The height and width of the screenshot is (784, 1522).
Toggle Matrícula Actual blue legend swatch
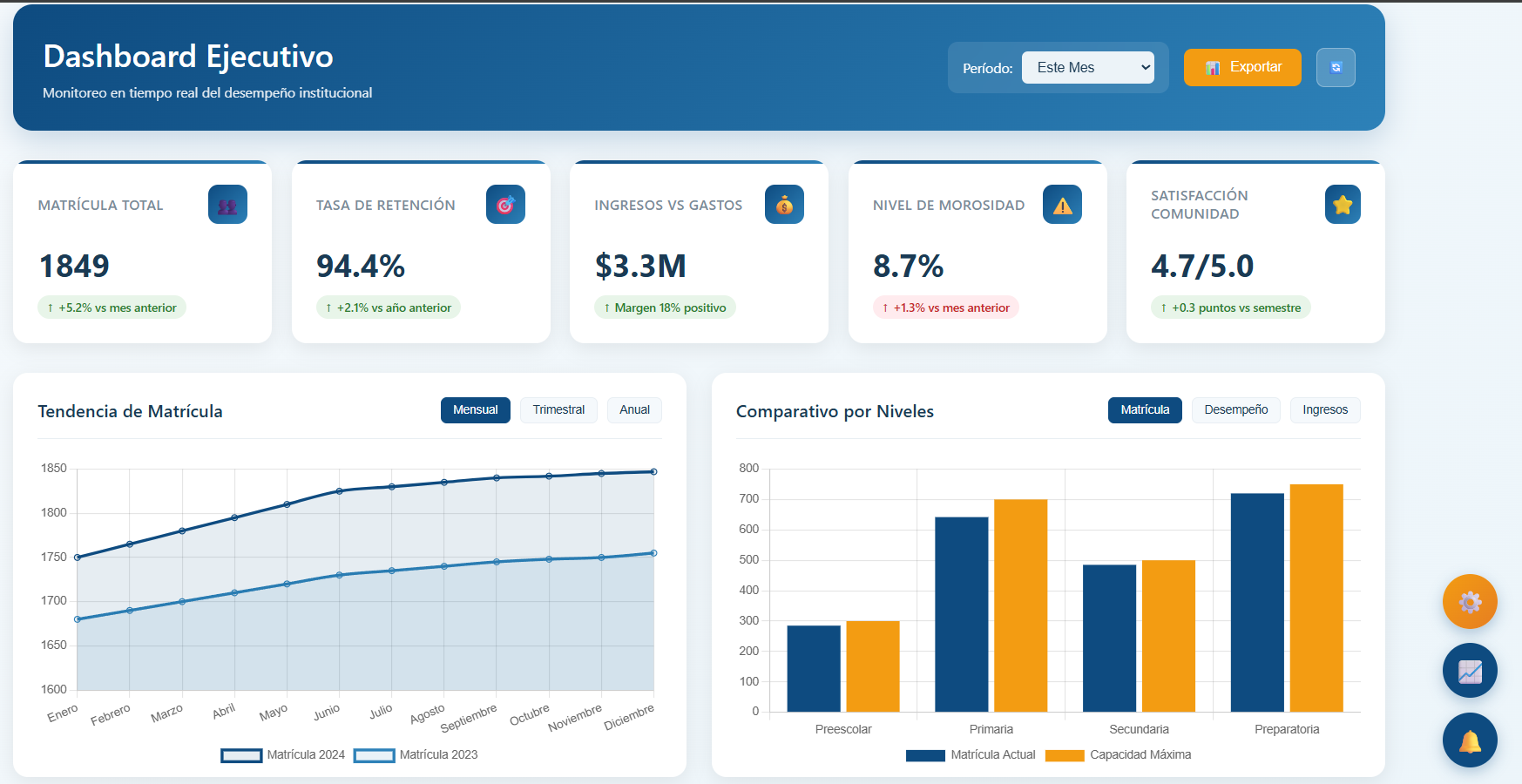click(x=925, y=755)
